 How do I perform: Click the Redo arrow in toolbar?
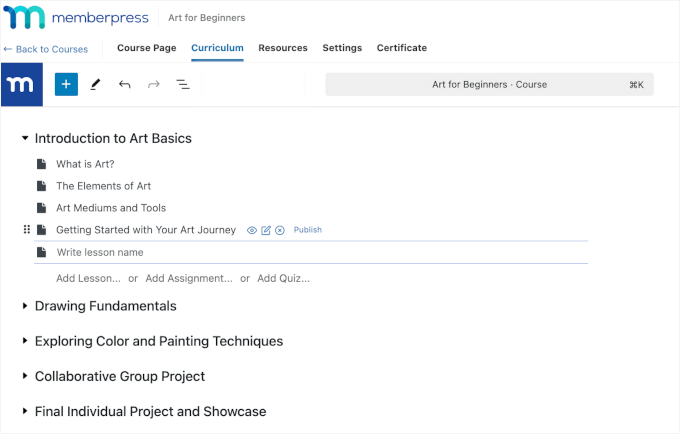pyautogui.click(x=153, y=85)
